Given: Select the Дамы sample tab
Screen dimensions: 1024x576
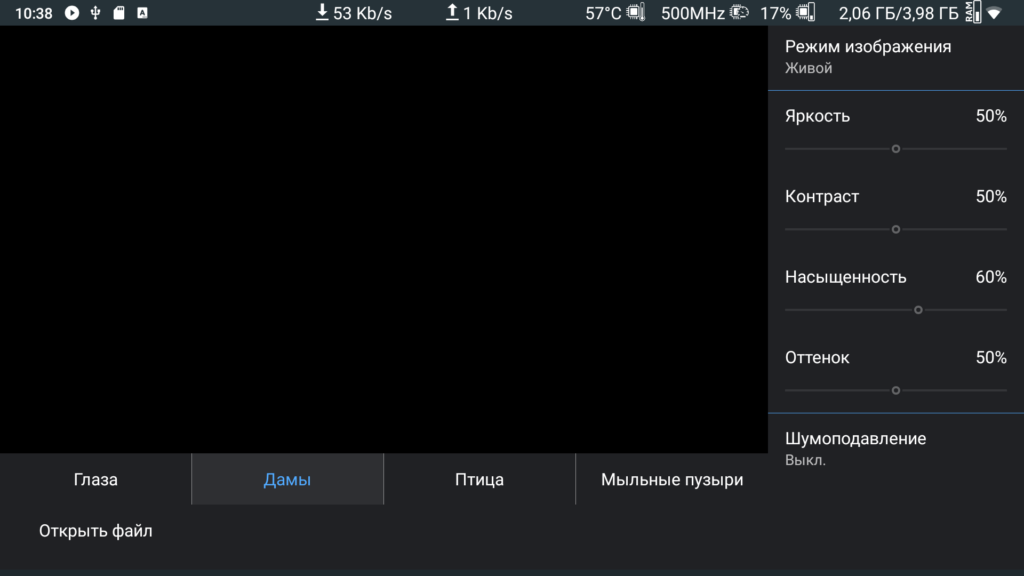Looking at the screenshot, I should (x=287, y=480).
